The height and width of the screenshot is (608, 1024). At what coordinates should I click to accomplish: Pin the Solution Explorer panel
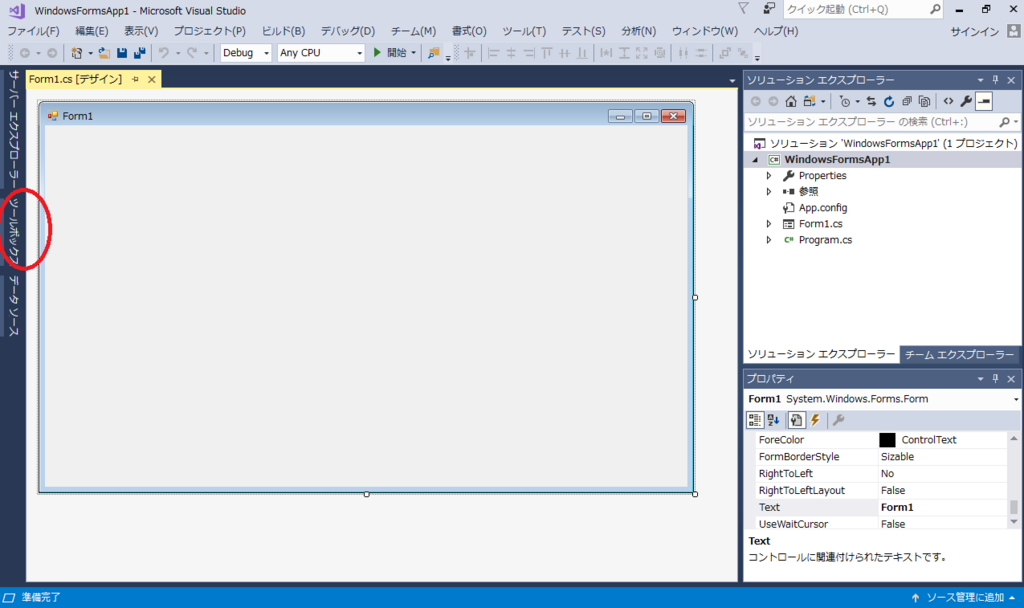(995, 80)
